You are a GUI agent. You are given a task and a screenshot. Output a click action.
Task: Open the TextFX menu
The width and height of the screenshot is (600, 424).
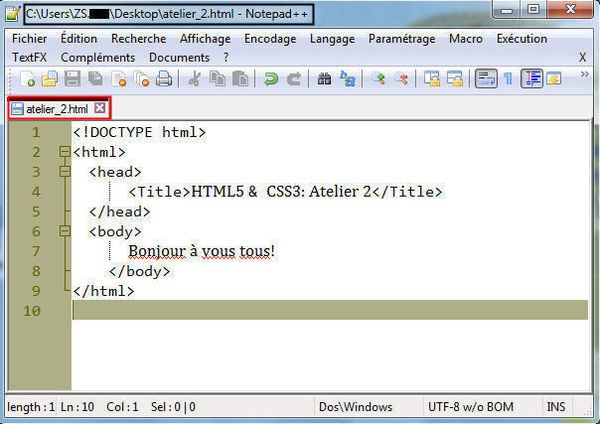(29, 57)
